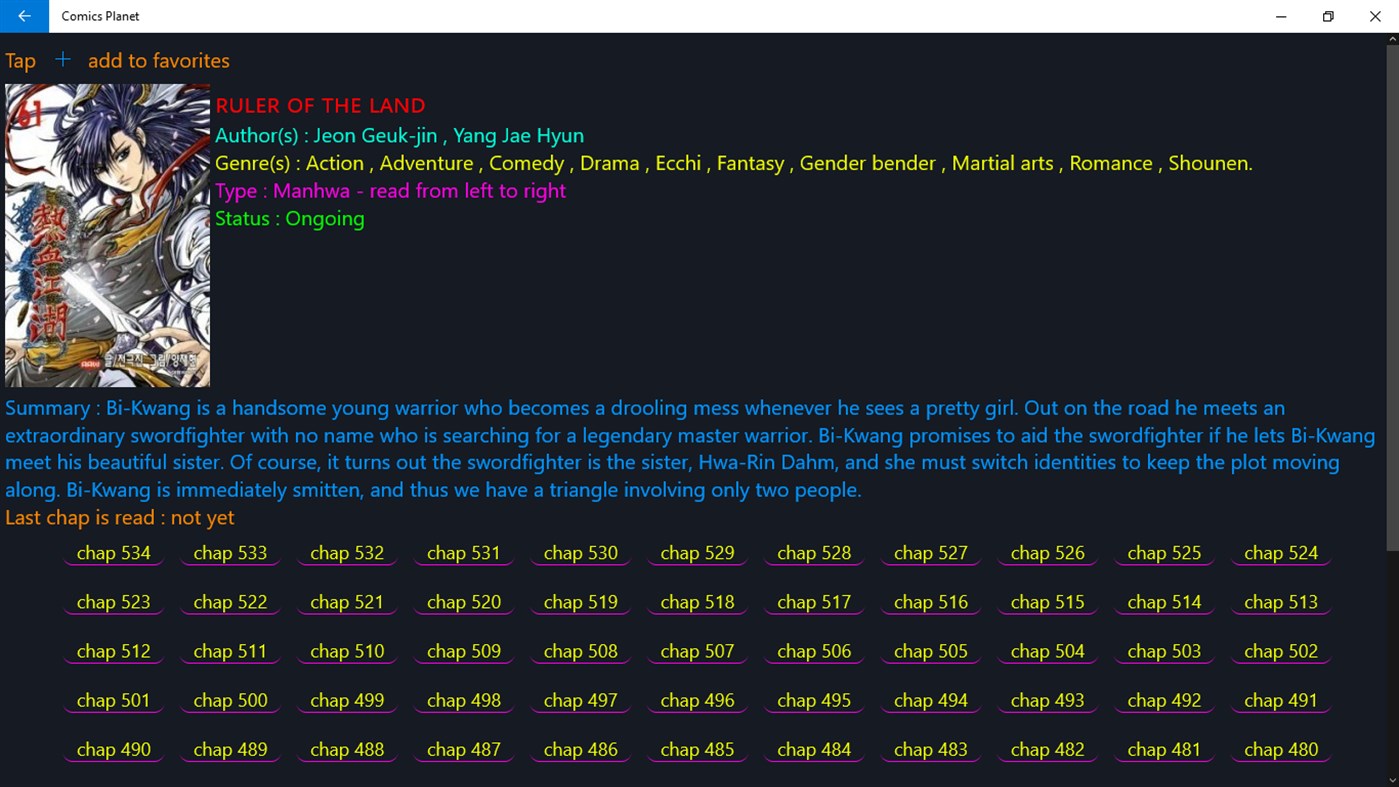Load chap 528

[814, 553]
